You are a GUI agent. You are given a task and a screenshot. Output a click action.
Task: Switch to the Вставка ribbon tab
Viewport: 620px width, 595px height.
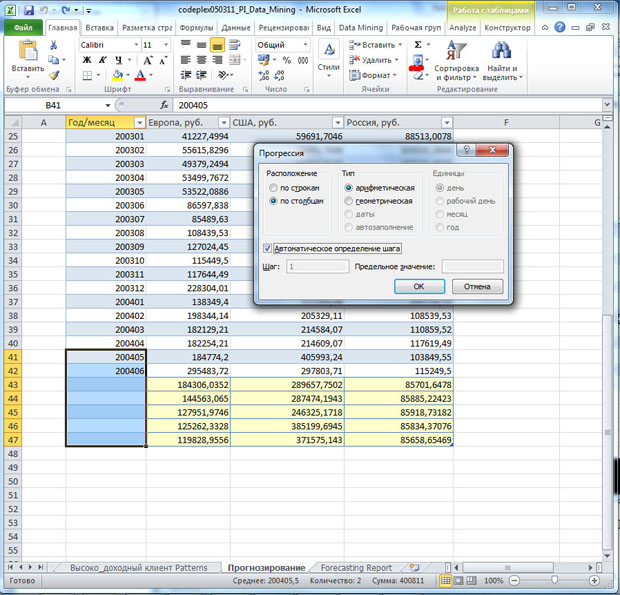point(99,28)
